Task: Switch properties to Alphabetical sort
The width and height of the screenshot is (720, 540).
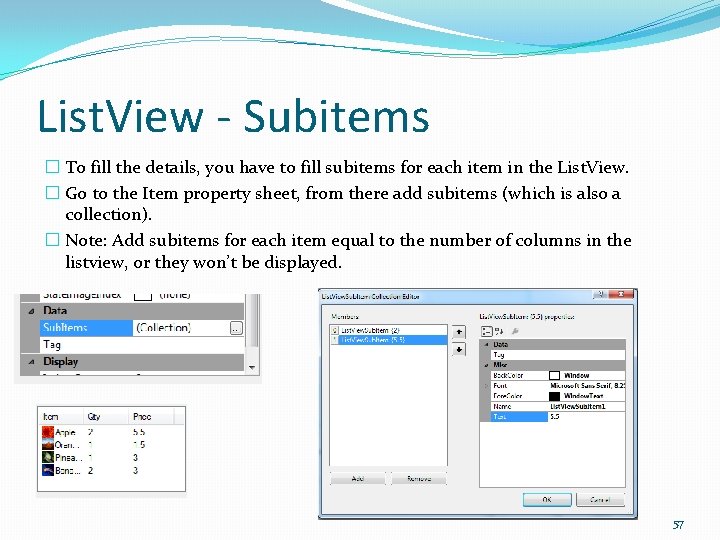Action: 499,331
